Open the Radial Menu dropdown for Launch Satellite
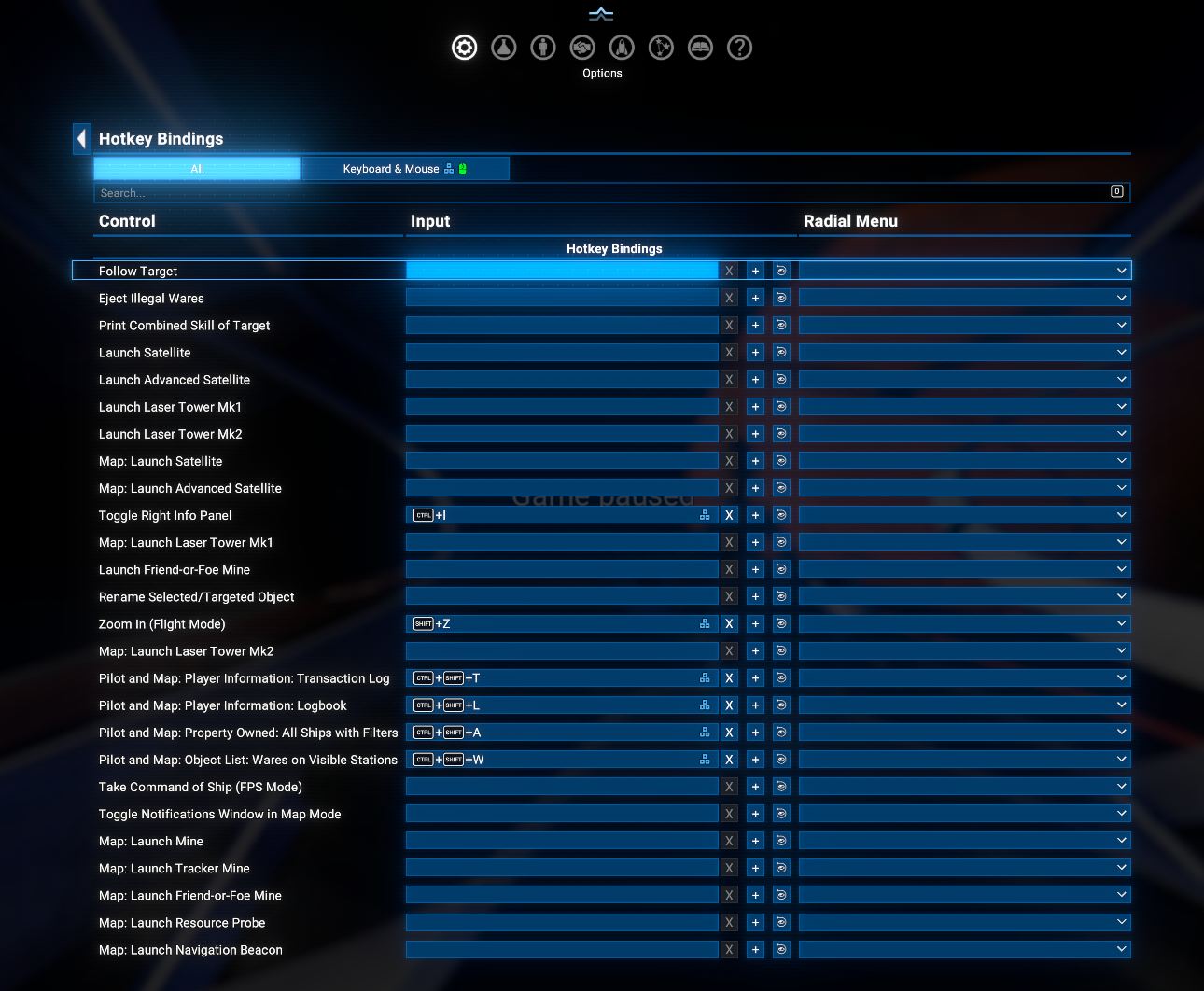This screenshot has height=991, width=1204. 964,352
